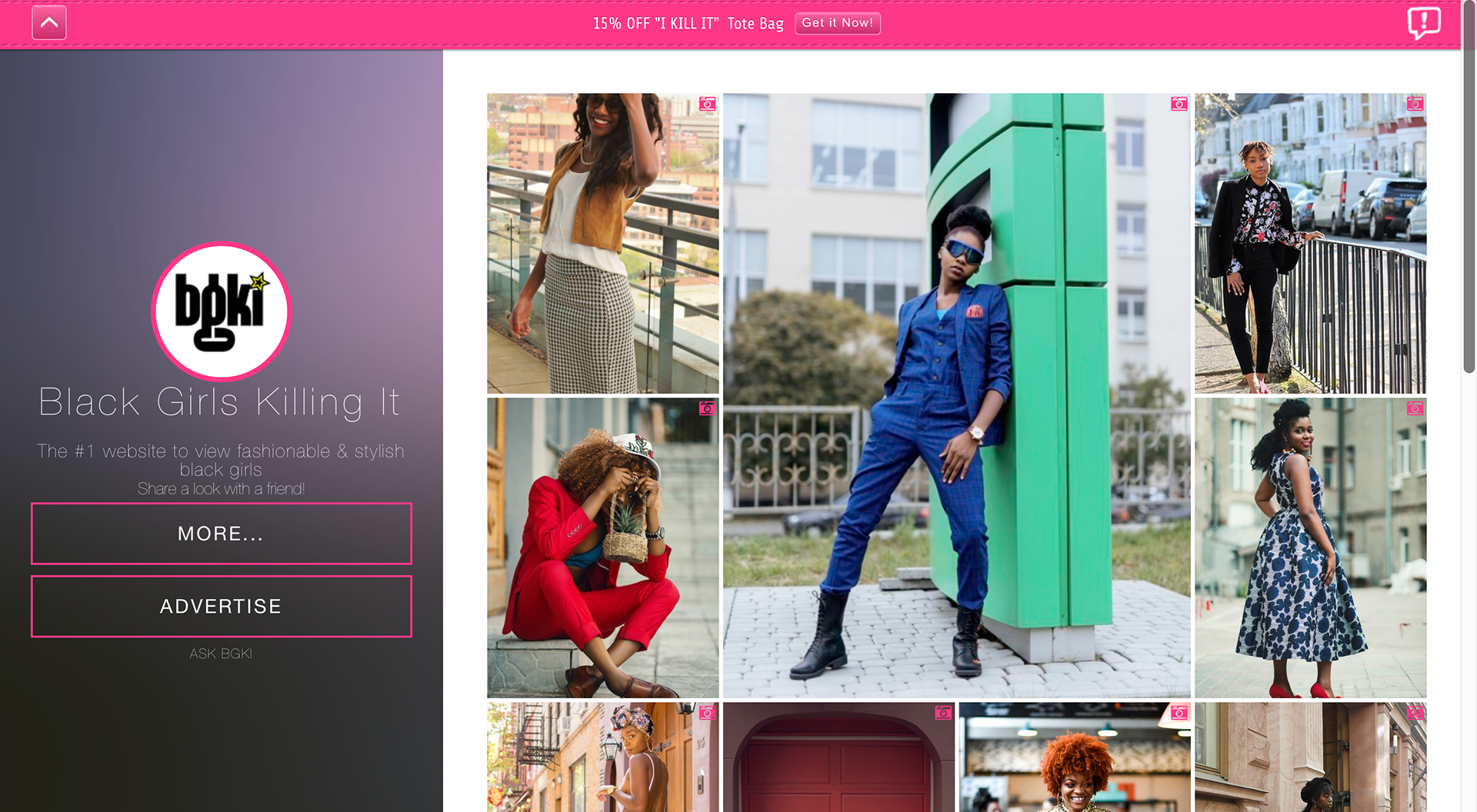
Task: Click the bgki circular logo
Action: pos(222,311)
